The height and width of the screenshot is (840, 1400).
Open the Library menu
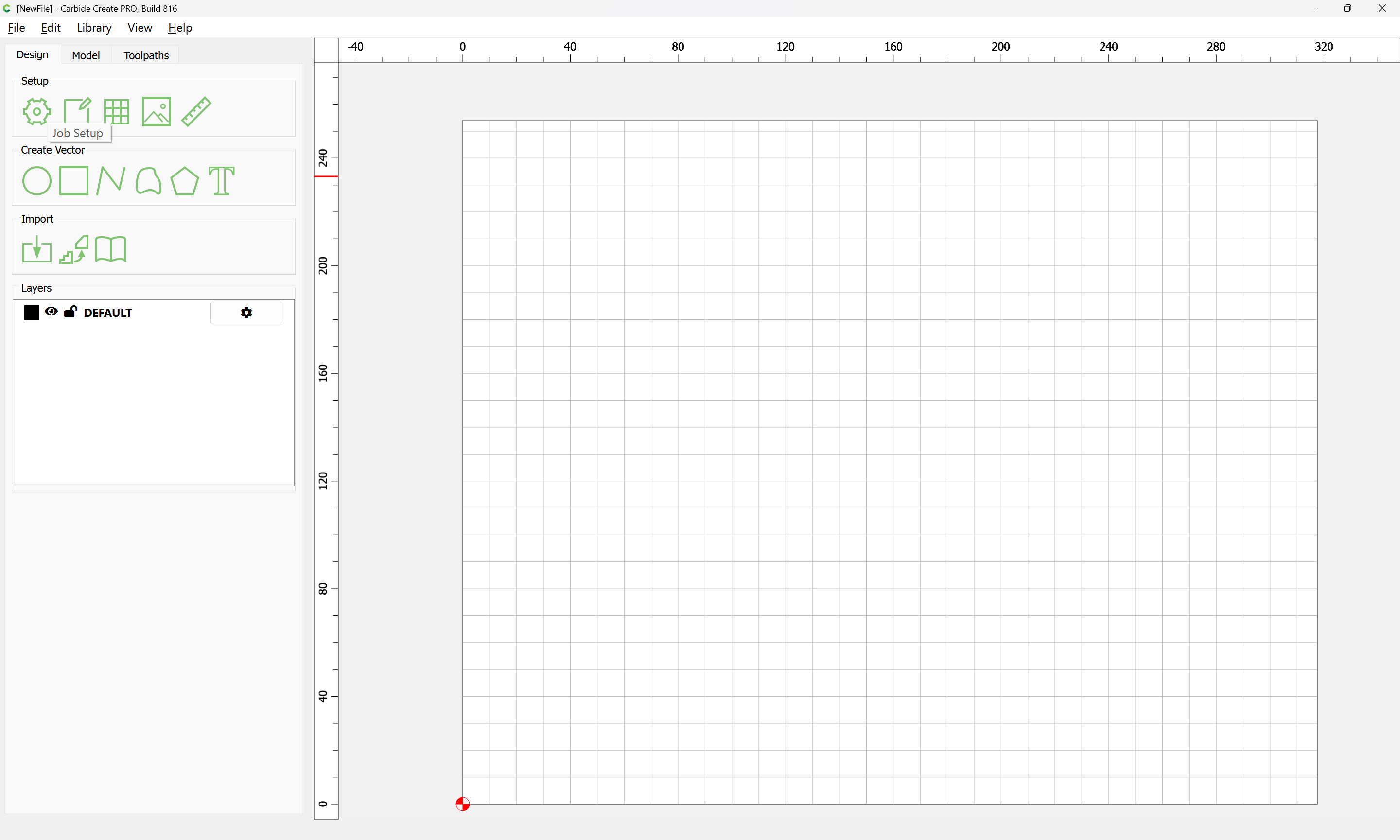coord(94,28)
